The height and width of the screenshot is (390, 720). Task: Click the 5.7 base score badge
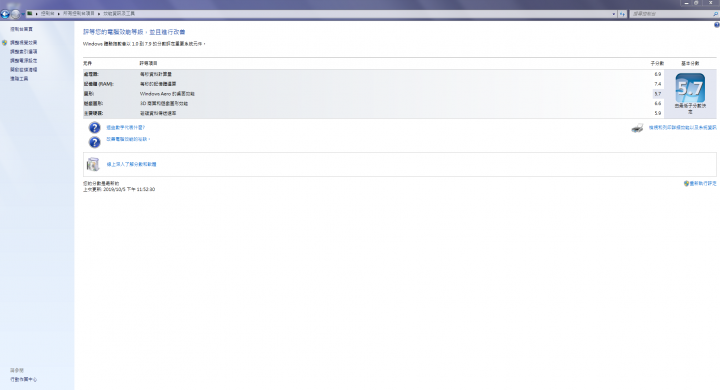pyautogui.click(x=690, y=88)
